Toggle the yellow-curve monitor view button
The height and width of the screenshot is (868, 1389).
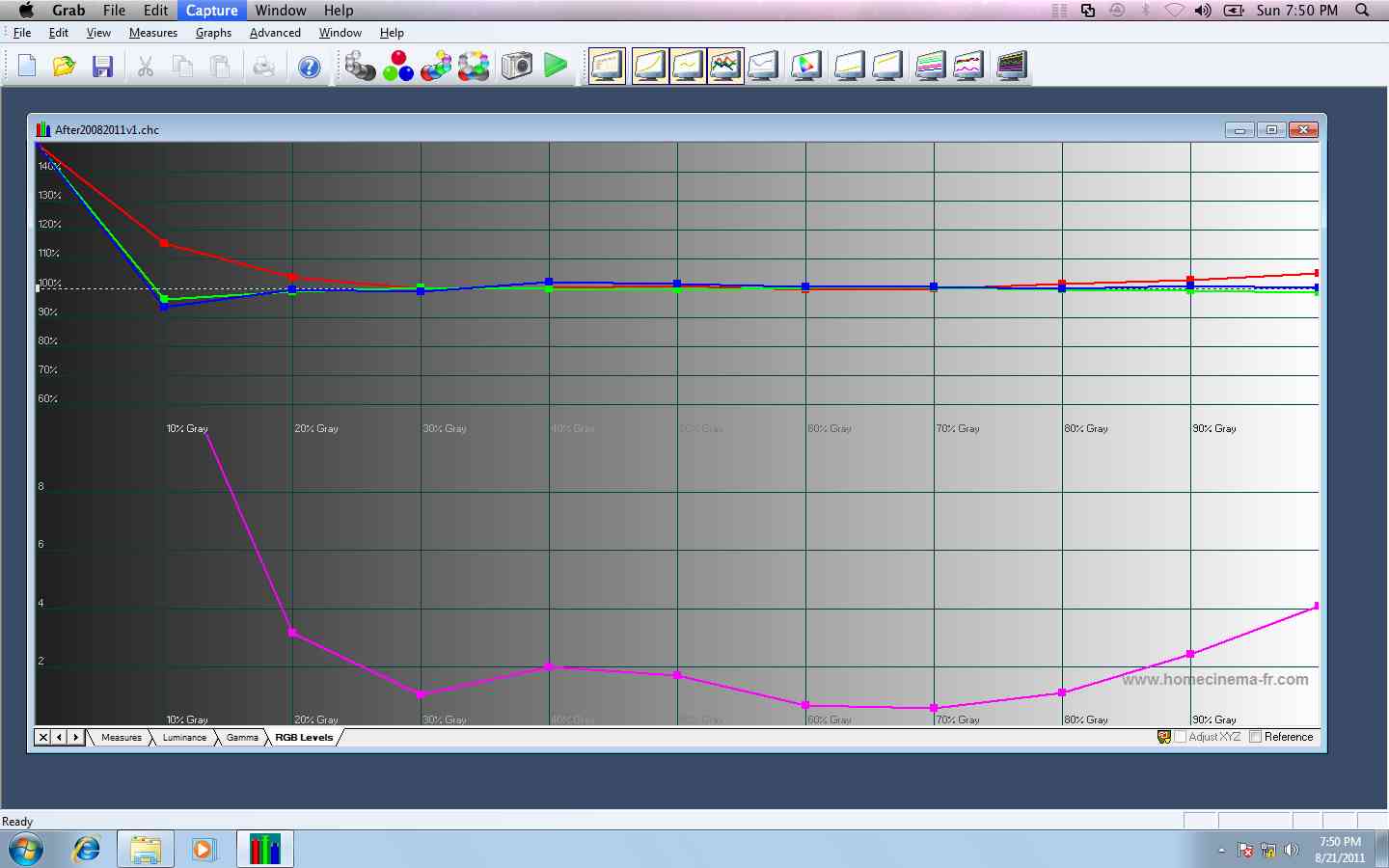(x=650, y=66)
